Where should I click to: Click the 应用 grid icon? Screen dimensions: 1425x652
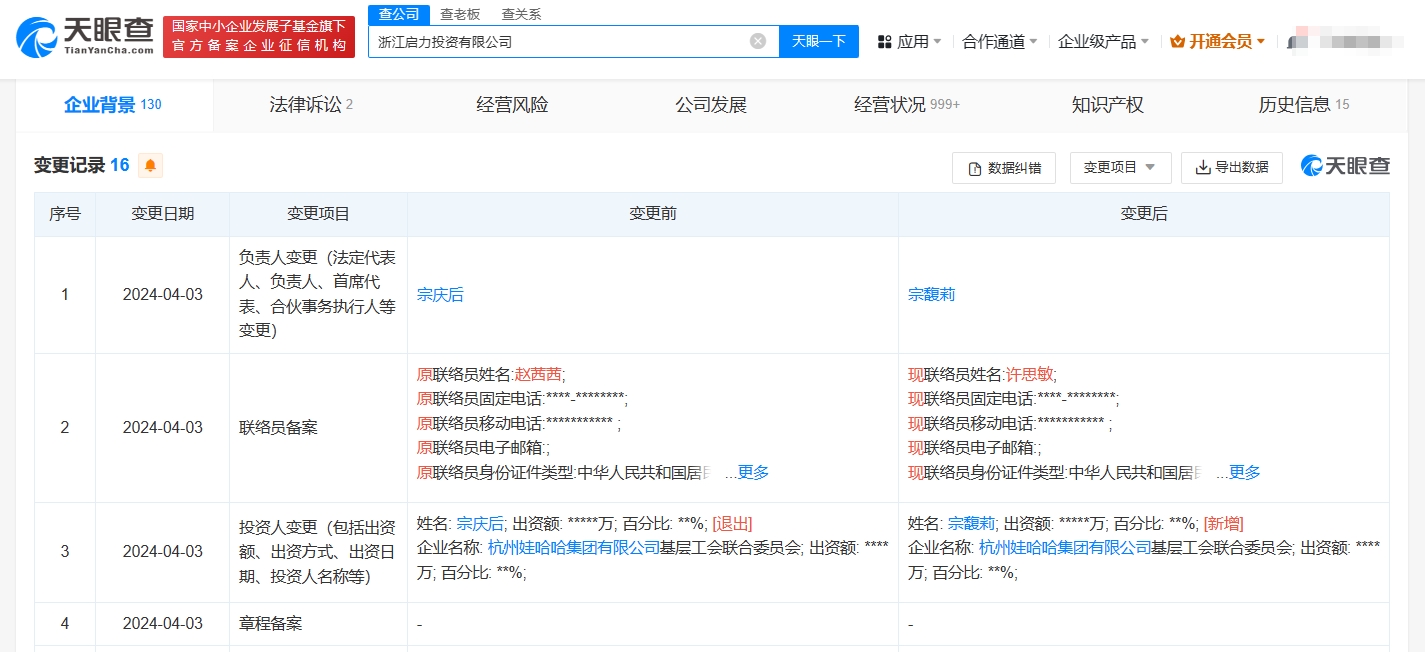[884, 42]
